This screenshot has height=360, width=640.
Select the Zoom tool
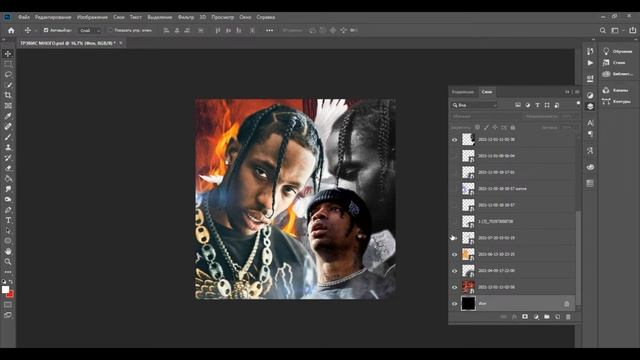[8, 262]
